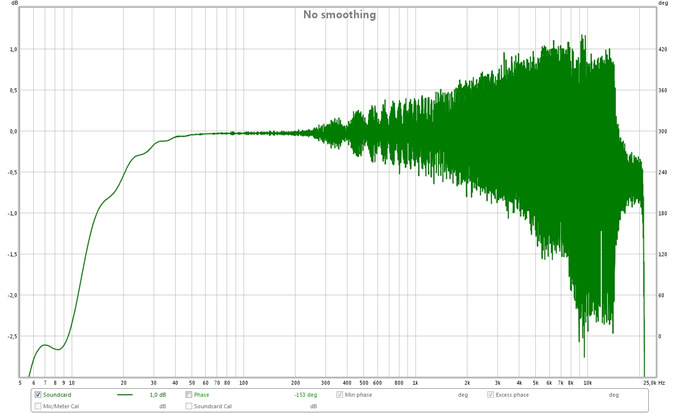Screen dimensions: 680x413
Task: Click the deg axis label at top right
Action: point(663,4)
